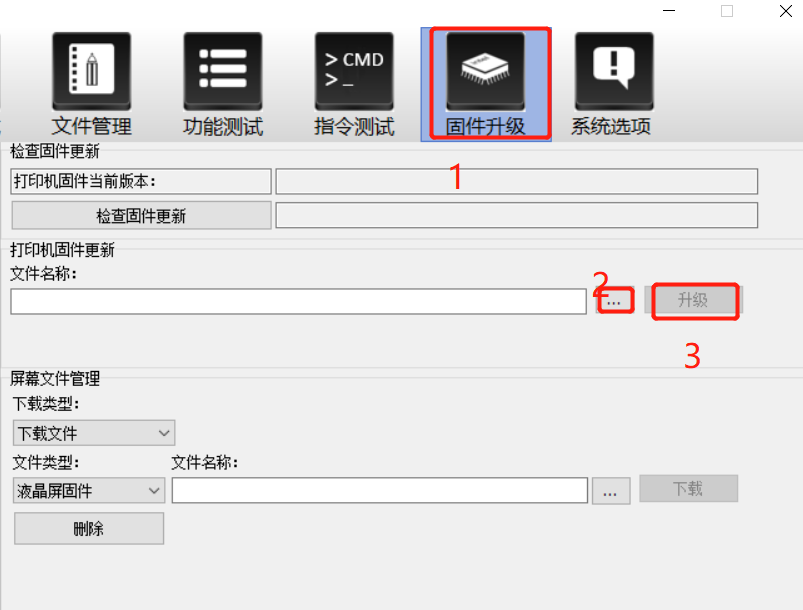Browse for screen file with ... button
This screenshot has width=803, height=610.
click(611, 491)
